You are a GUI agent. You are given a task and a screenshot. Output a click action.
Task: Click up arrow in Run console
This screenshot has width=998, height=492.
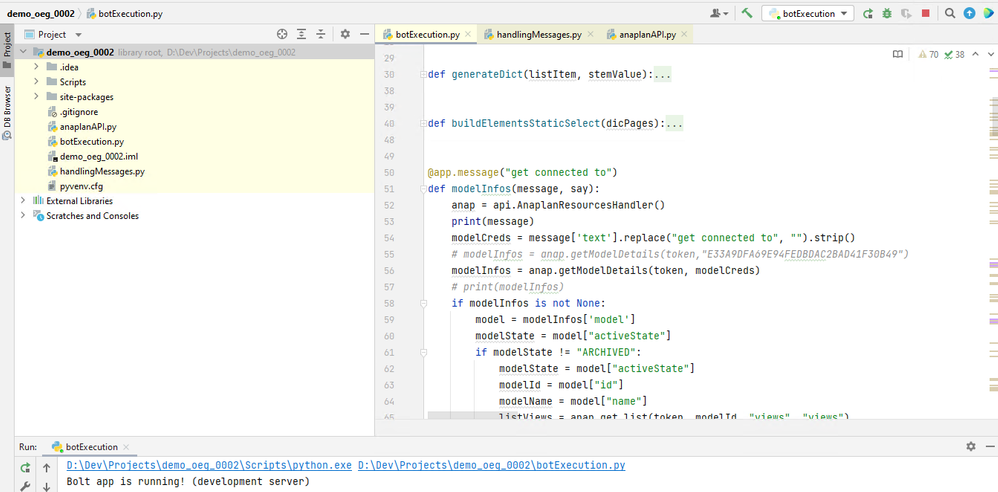(x=46, y=468)
